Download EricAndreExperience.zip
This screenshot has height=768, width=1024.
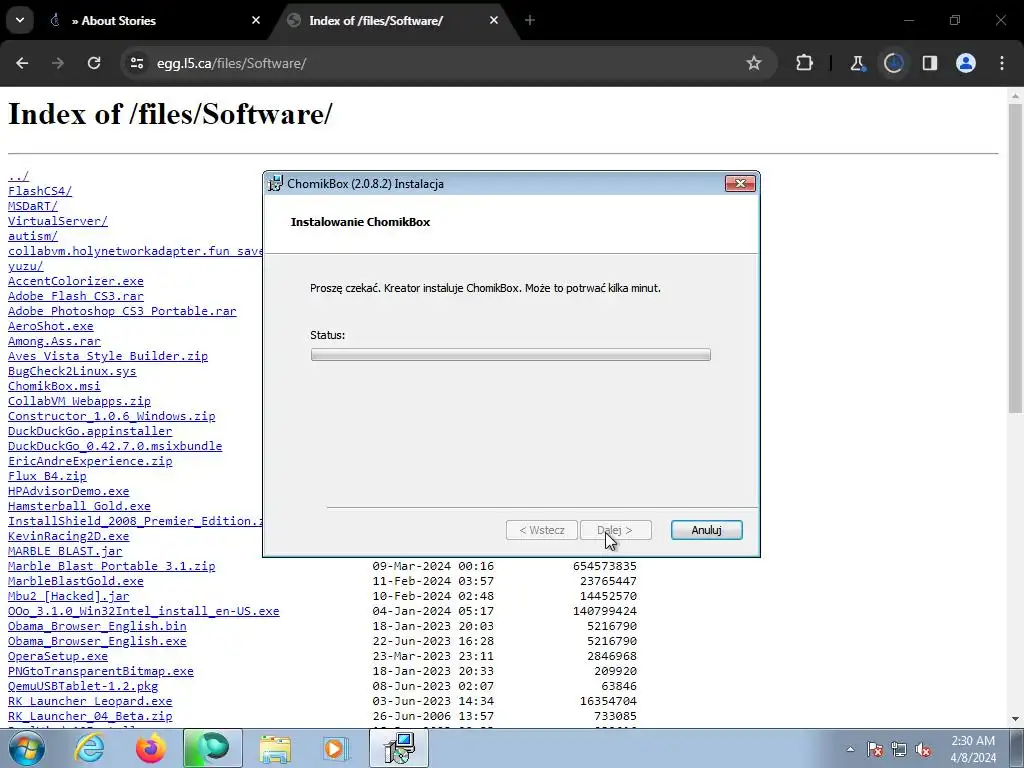(x=90, y=461)
